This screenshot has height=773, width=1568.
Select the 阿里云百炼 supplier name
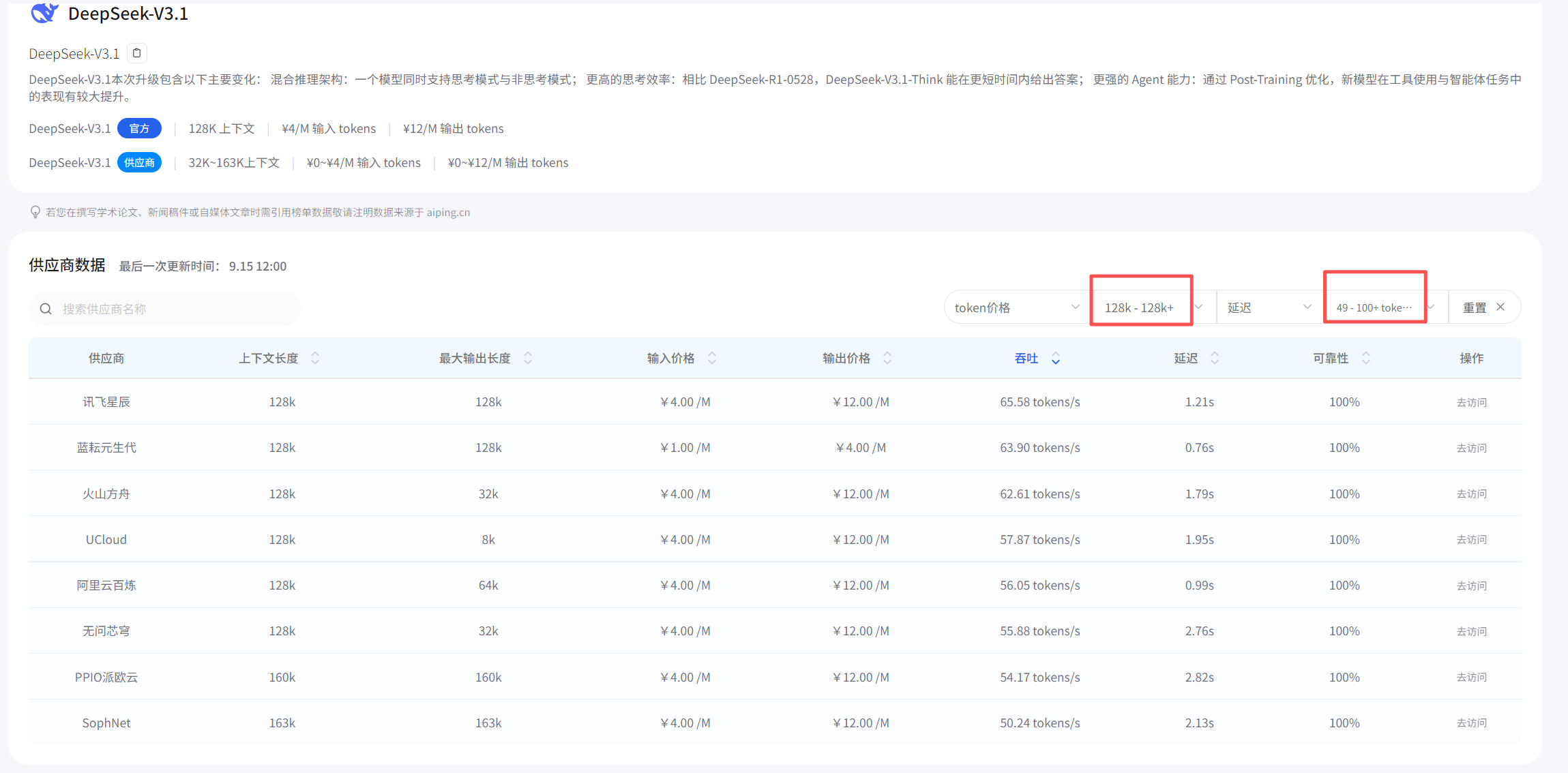point(106,585)
